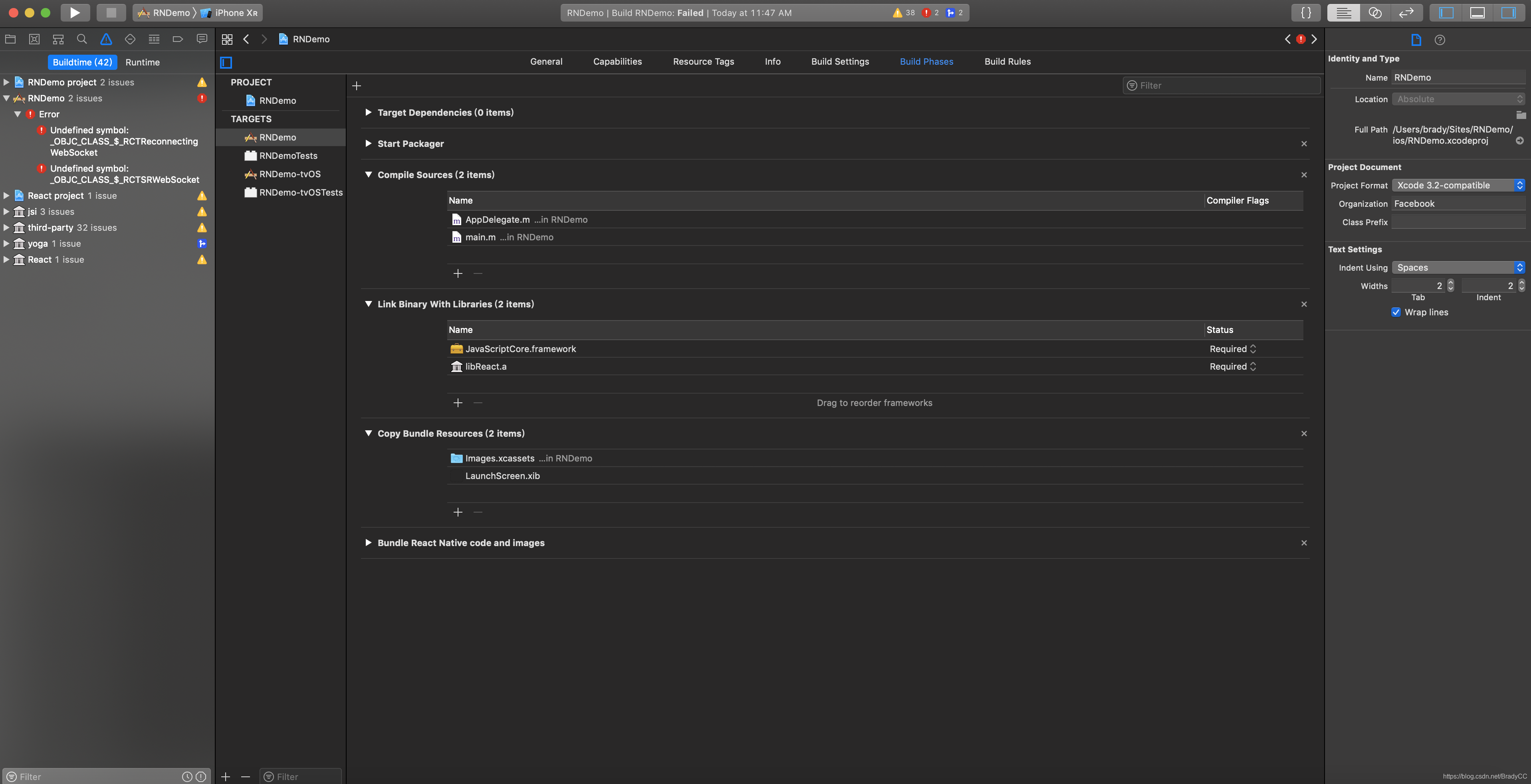Viewport: 1531px width, 784px height.
Task: Show the Version editor icon
Action: click(x=1406, y=12)
